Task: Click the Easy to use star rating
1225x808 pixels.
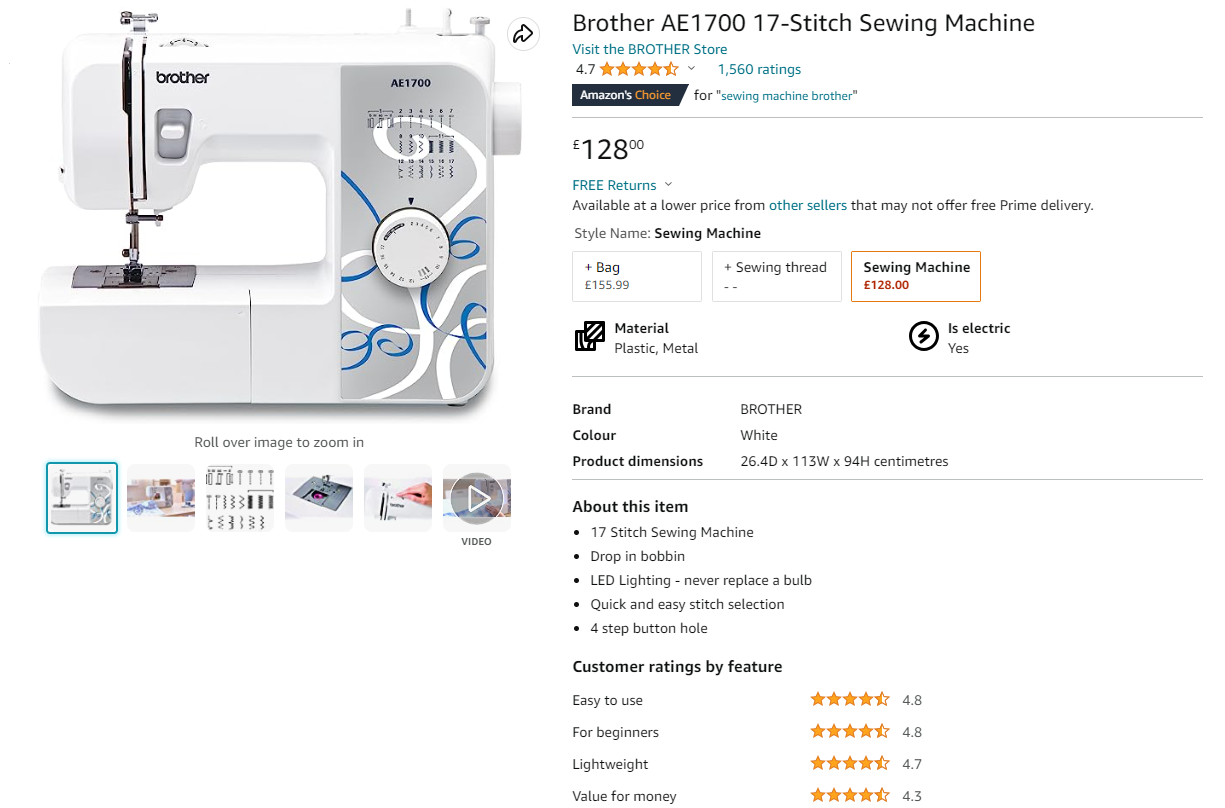Action: (849, 700)
